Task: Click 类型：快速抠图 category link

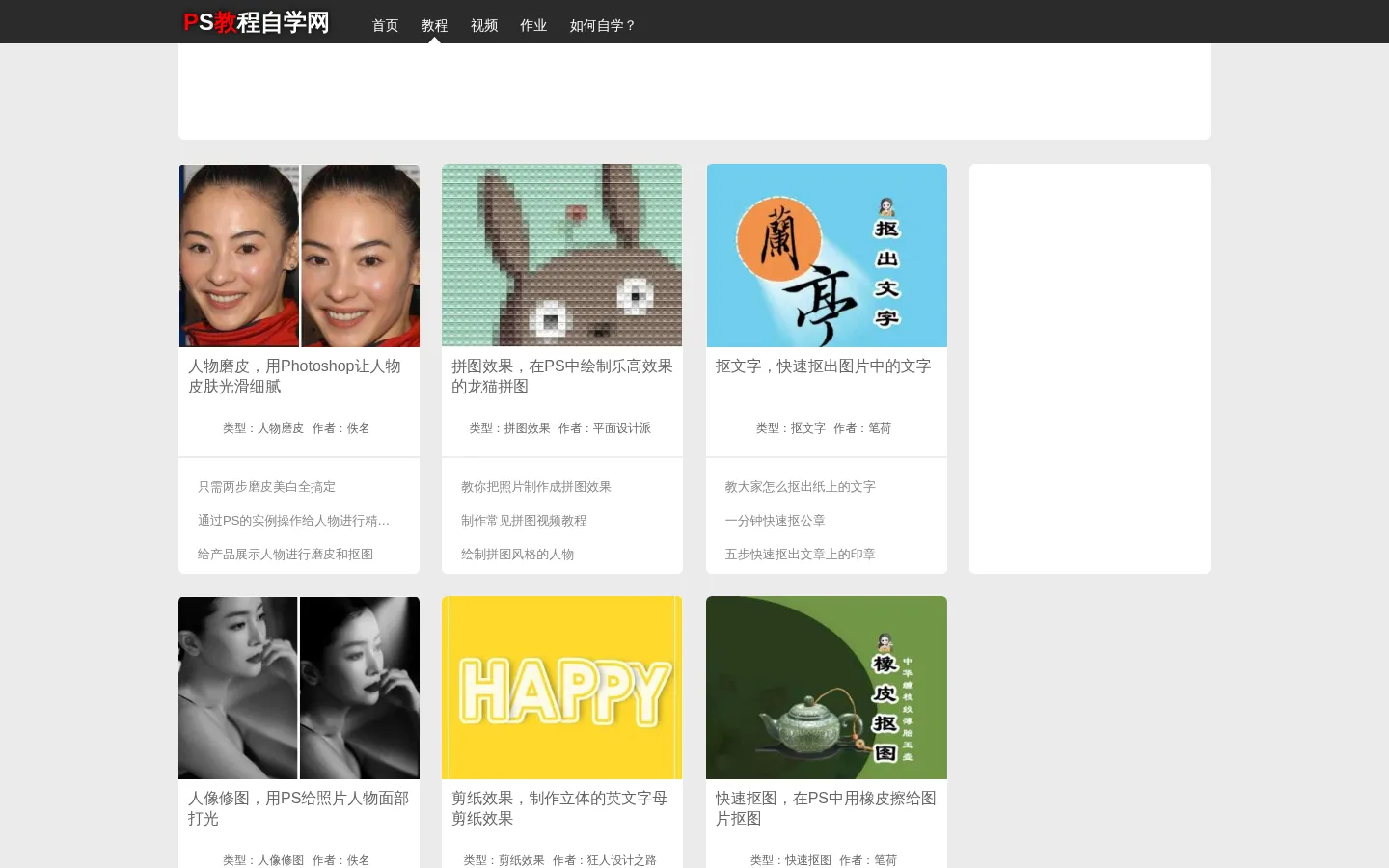Action: click(791, 860)
